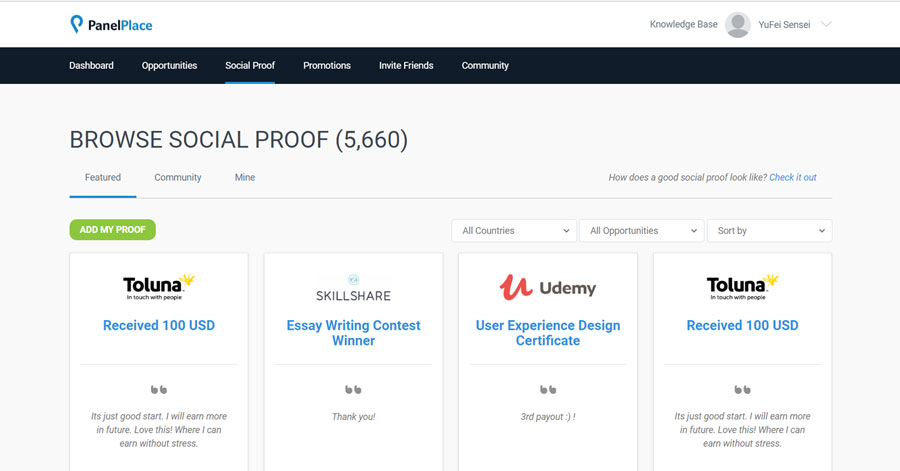Click the YuFei Sensei username
Screen dimensions: 900x471
click(x=784, y=25)
